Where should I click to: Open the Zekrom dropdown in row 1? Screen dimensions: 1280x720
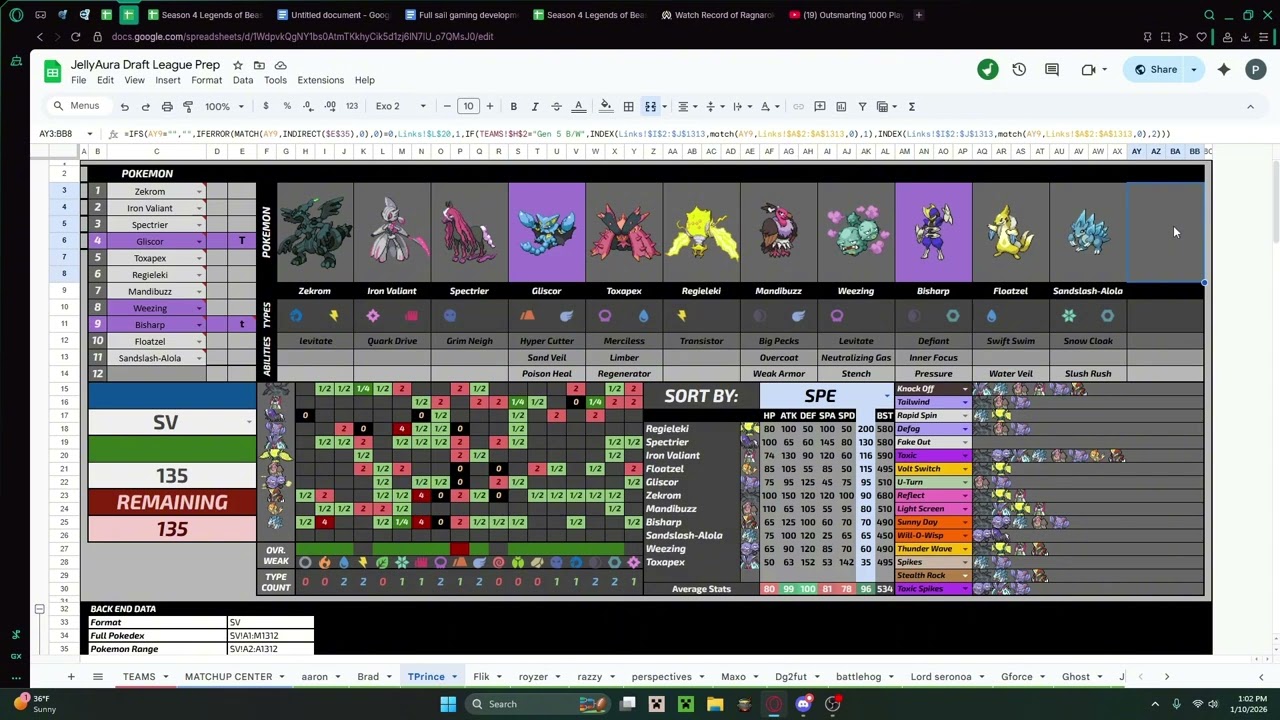199,192
